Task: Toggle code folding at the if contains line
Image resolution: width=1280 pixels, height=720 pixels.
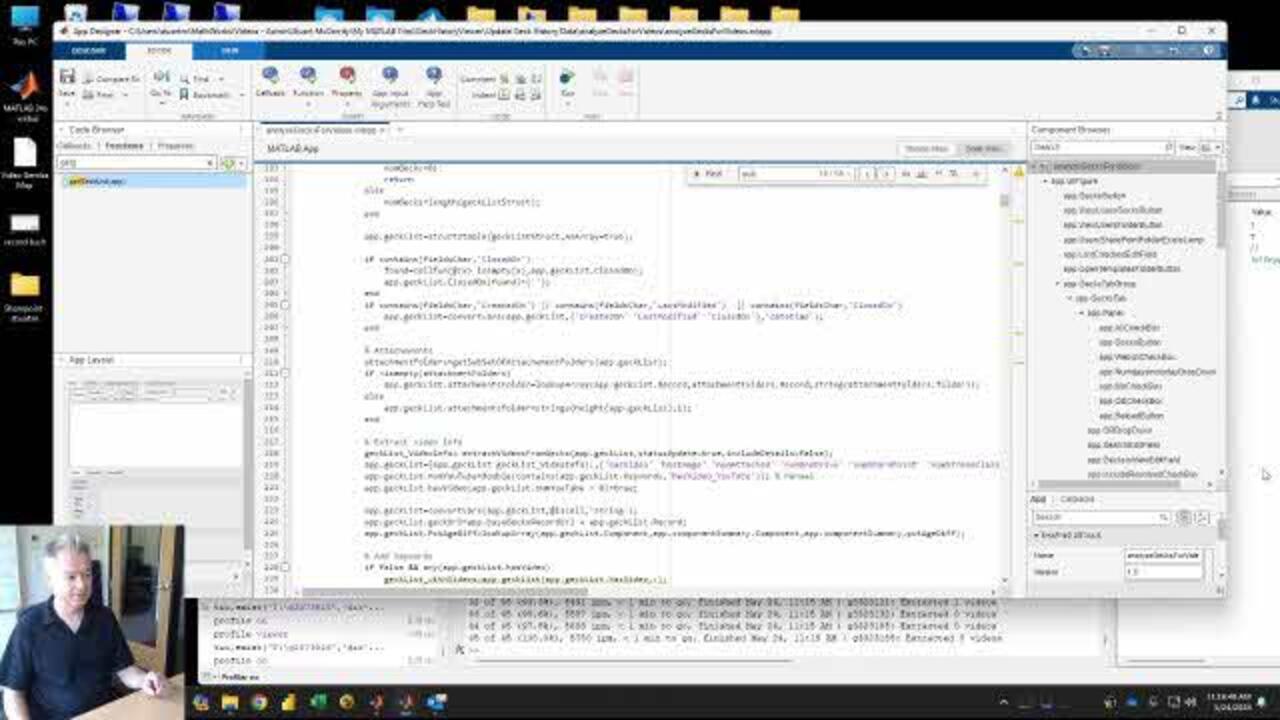Action: 285,260
